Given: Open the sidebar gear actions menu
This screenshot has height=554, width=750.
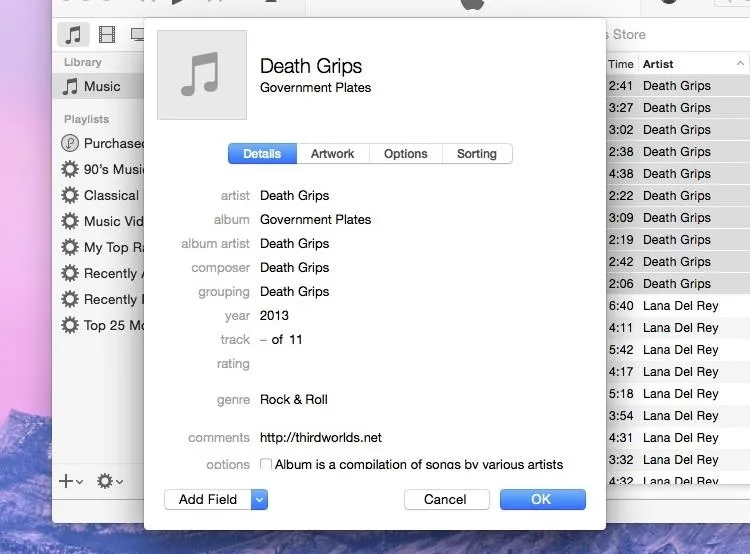Looking at the screenshot, I should coord(110,481).
